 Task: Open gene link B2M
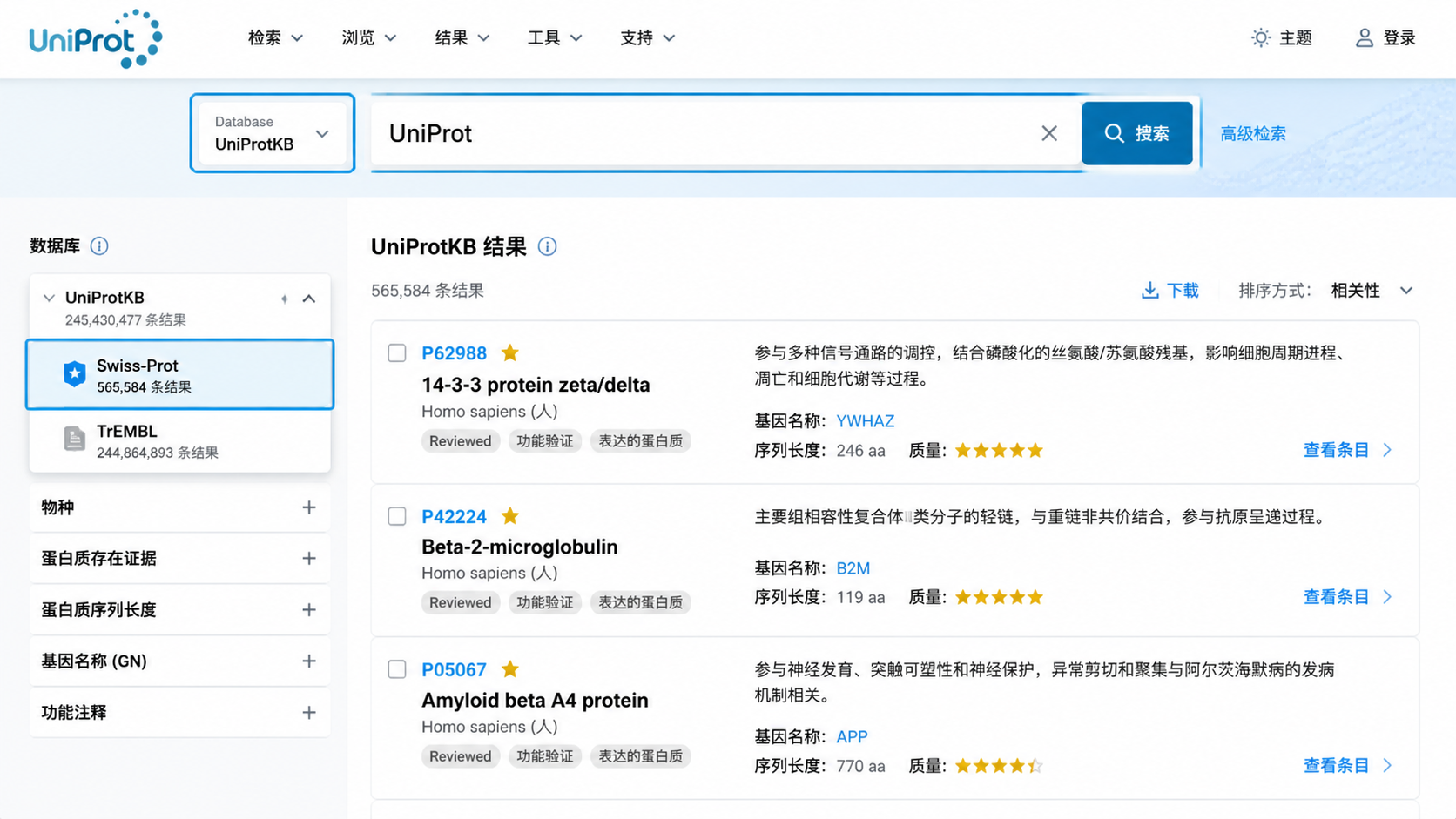point(853,568)
